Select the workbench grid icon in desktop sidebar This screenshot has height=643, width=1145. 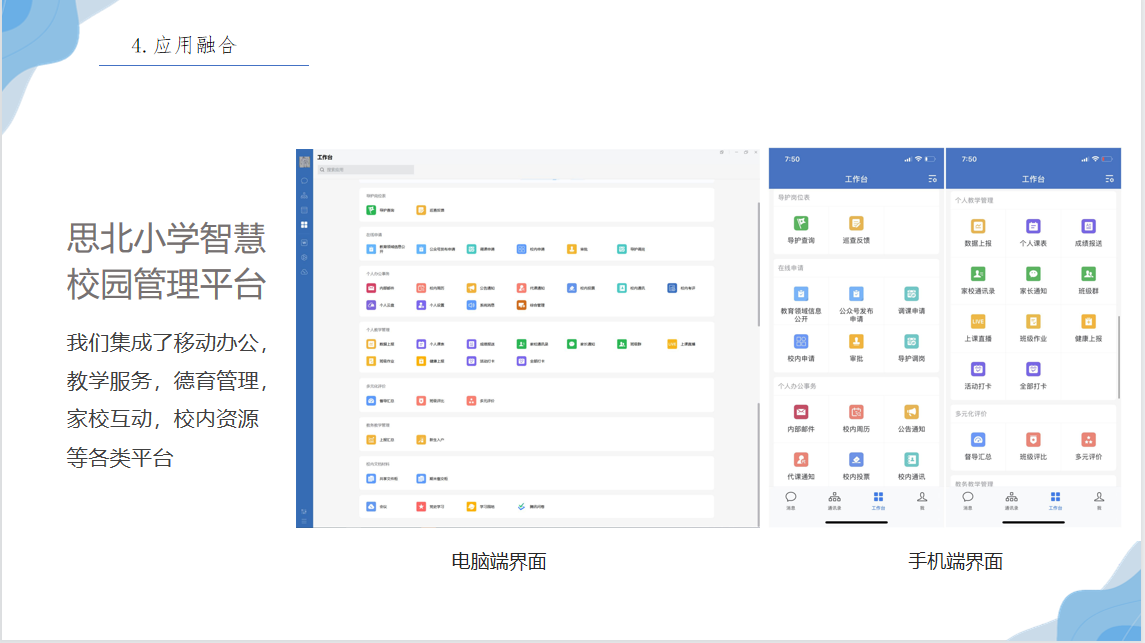[x=304, y=225]
